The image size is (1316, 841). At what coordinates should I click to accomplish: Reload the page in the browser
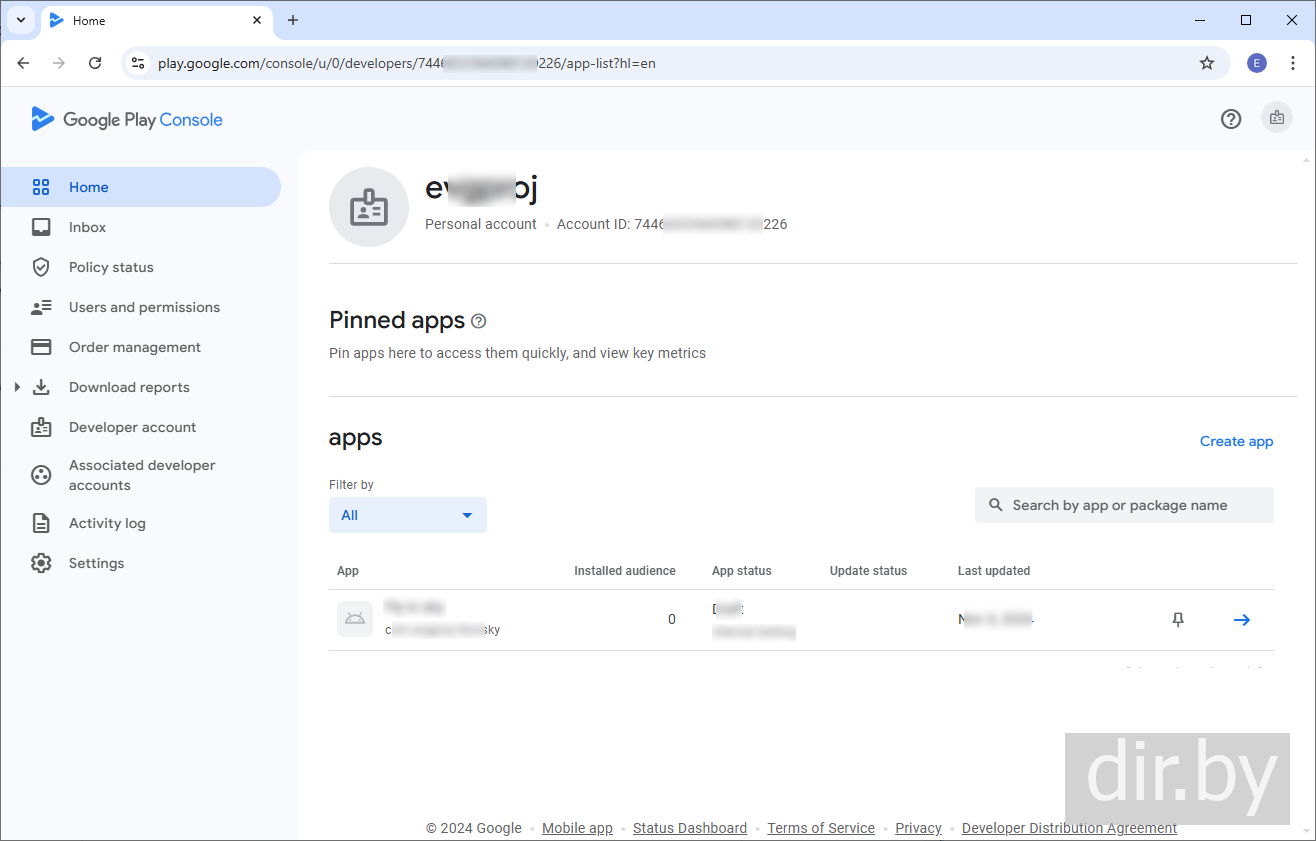pos(95,63)
